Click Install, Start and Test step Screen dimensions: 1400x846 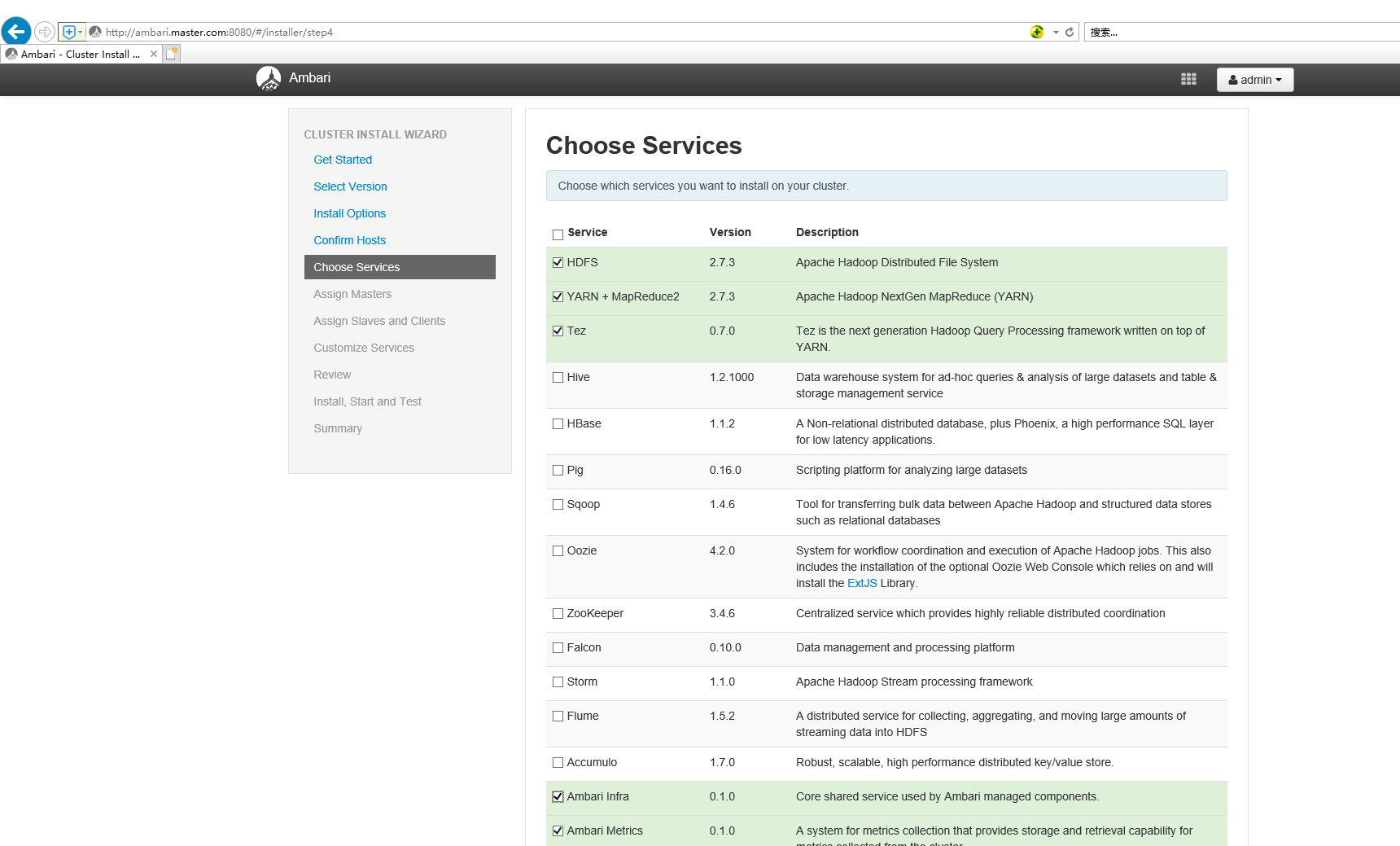tap(367, 401)
